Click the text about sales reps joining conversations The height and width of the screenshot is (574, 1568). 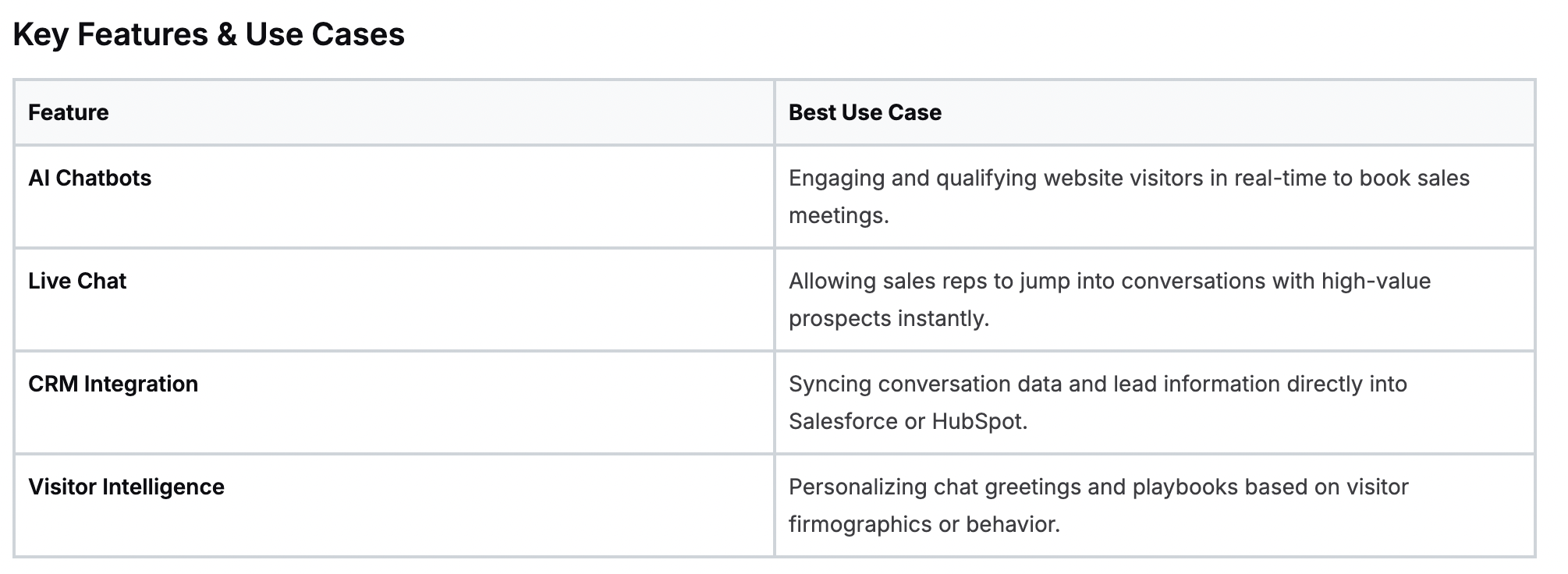[1109, 299]
